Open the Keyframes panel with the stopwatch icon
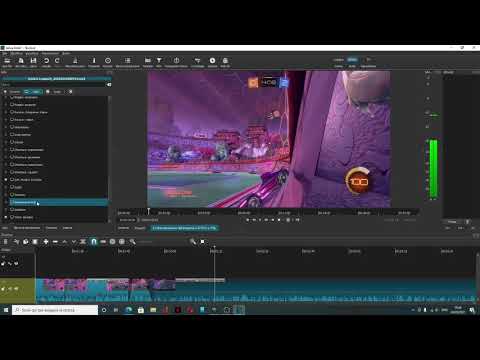Screen dimensions: 480x360 [176, 62]
